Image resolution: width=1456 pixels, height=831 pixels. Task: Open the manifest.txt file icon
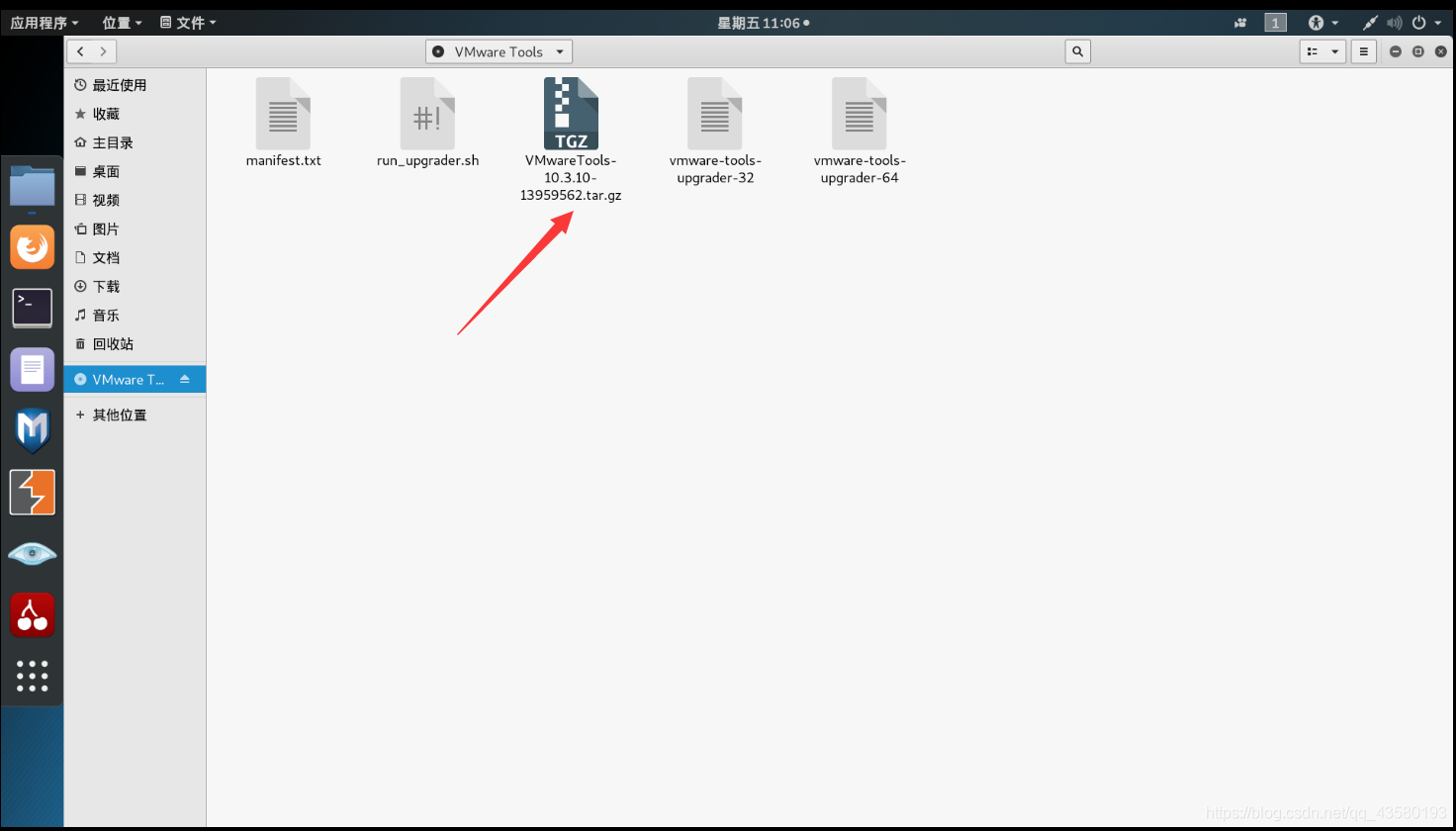coord(283,114)
